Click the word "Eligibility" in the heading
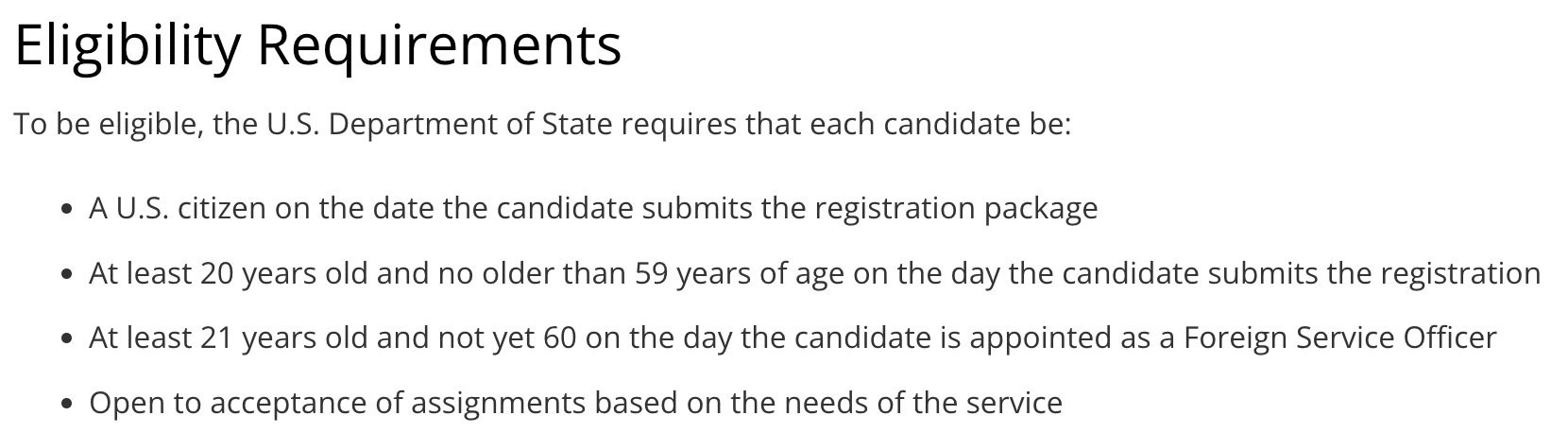The height and width of the screenshot is (433, 1568). click(x=128, y=44)
